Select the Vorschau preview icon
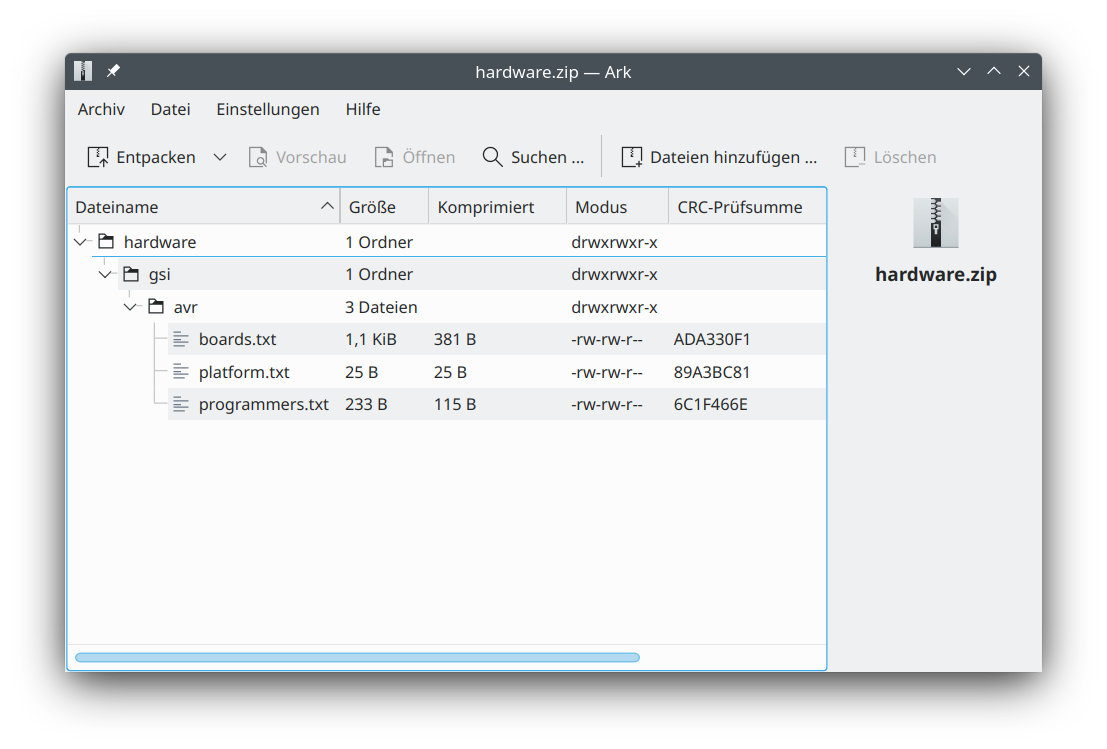 (x=258, y=156)
